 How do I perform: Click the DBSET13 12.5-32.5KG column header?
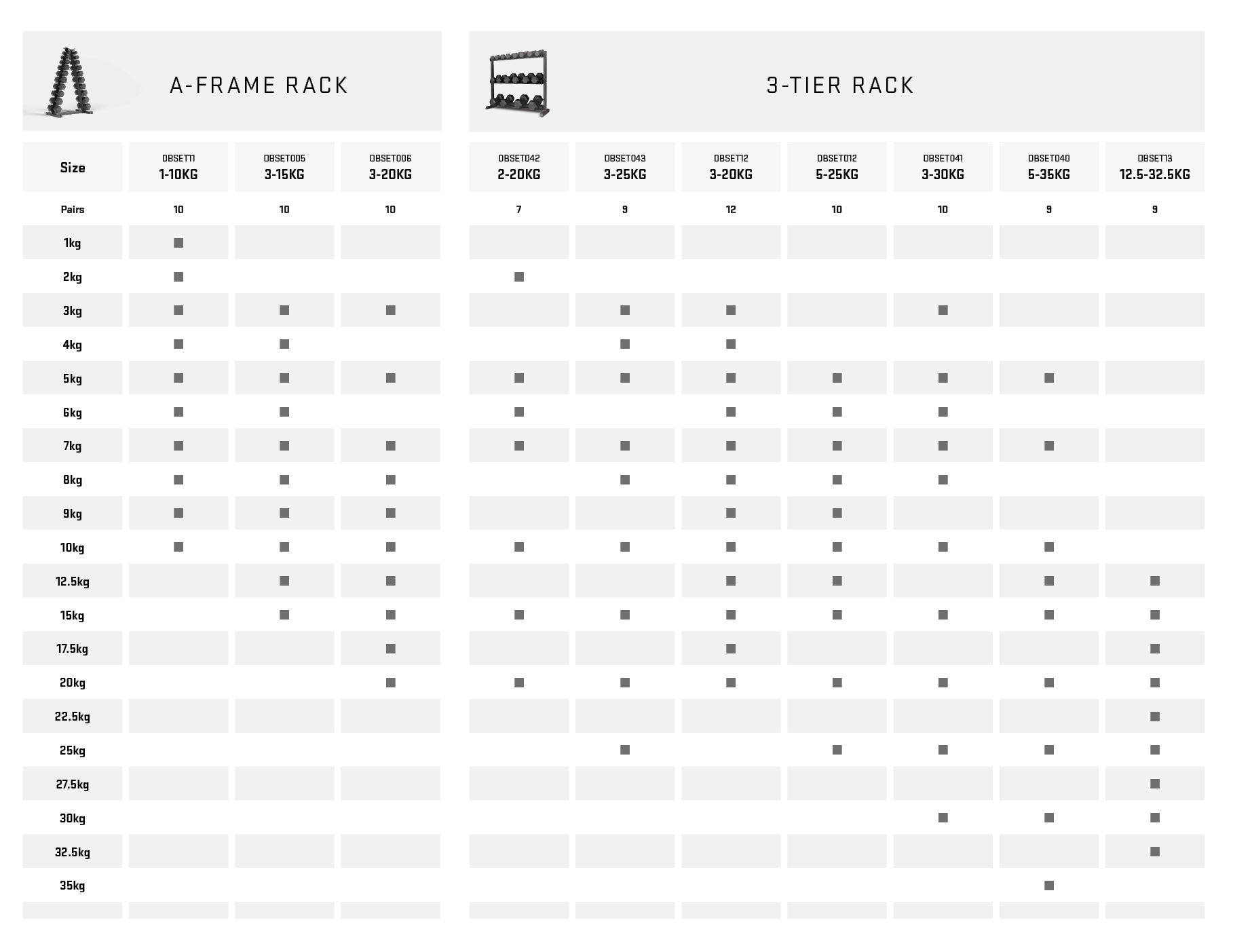1154,167
